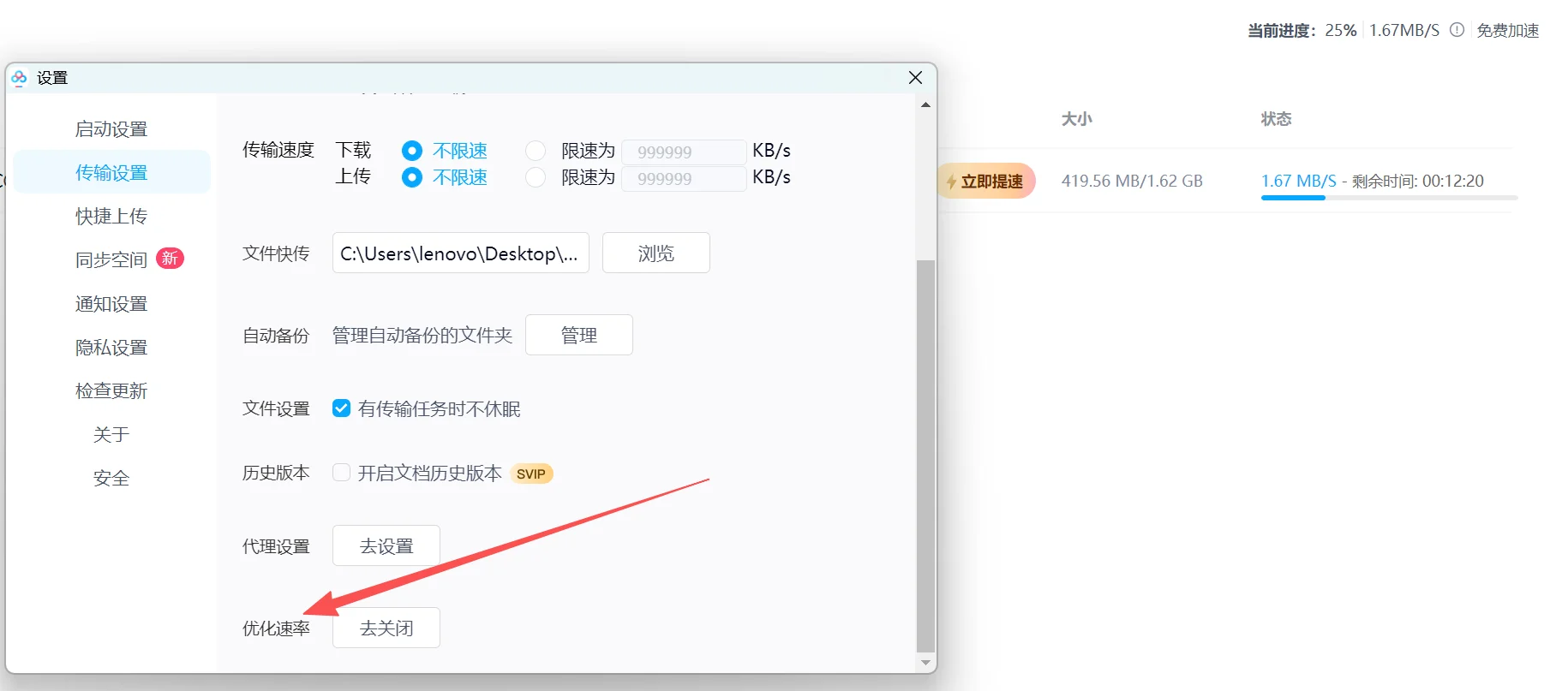This screenshot has height=691, width=1568.
Task: Click the 当前进度: 25% text
Action: 1302,30
